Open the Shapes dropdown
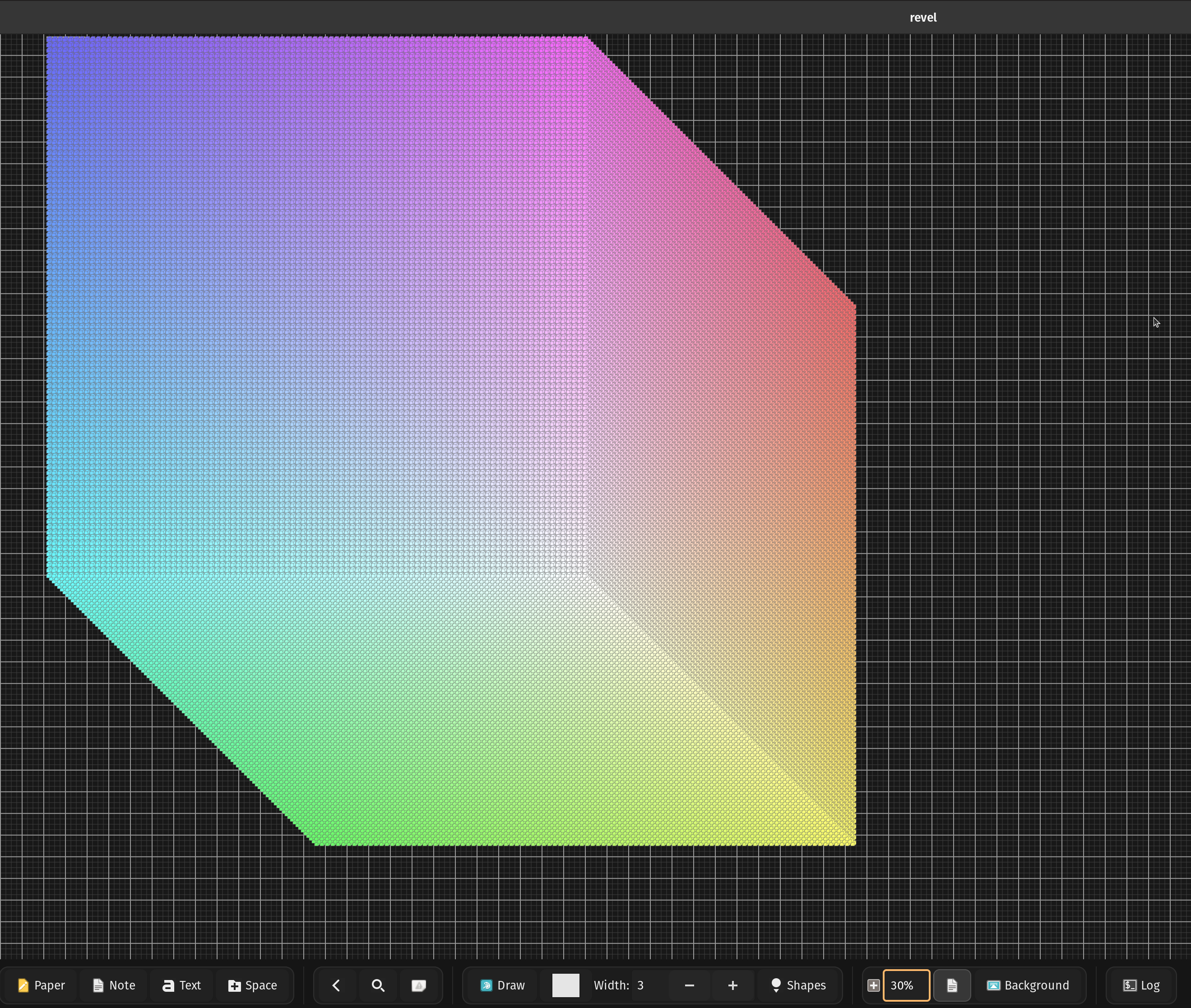The height and width of the screenshot is (1008, 1191). pos(798,985)
